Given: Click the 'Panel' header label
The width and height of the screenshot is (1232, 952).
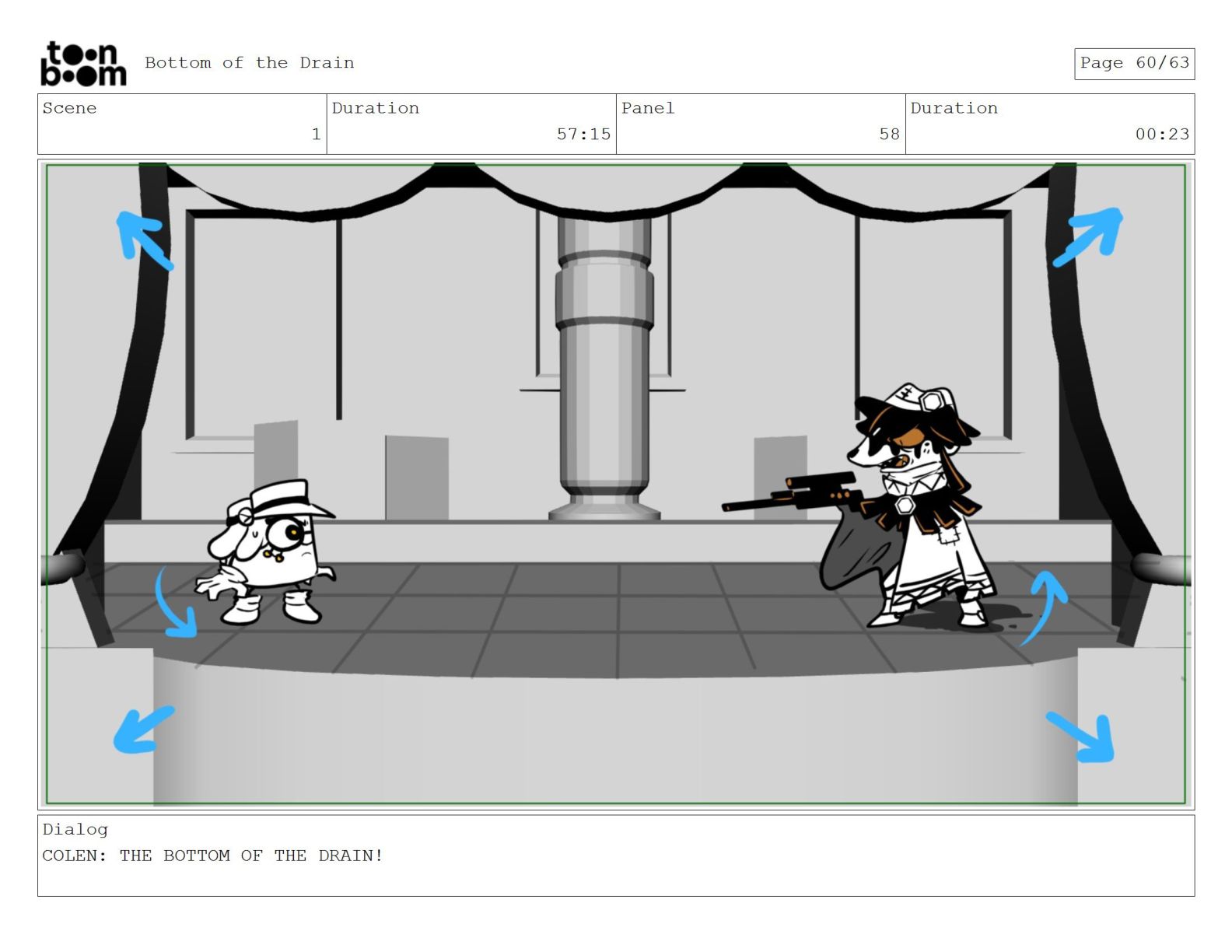Looking at the screenshot, I should tap(648, 108).
